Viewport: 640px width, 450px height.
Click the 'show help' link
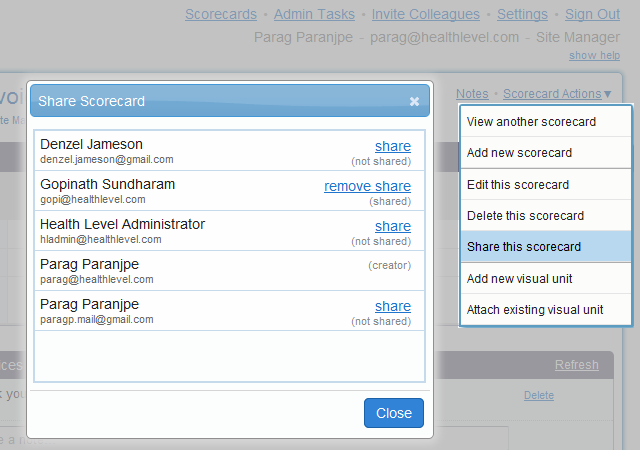pos(594,55)
